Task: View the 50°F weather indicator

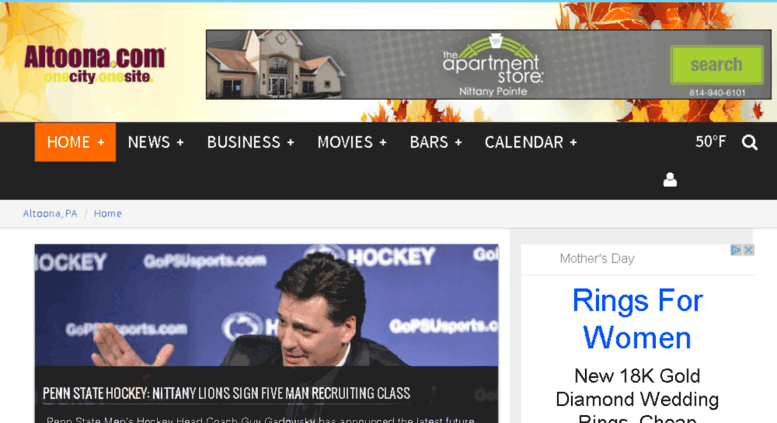Action: click(710, 142)
